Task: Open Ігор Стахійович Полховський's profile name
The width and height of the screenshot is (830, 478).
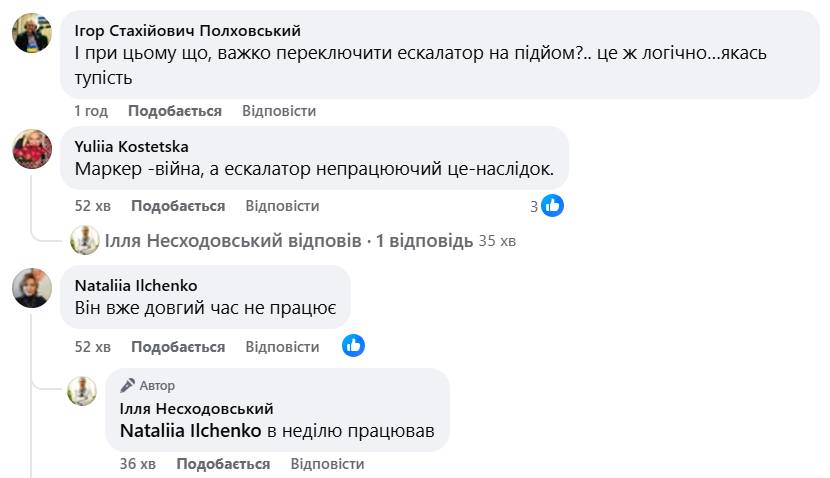Action: coord(188,31)
